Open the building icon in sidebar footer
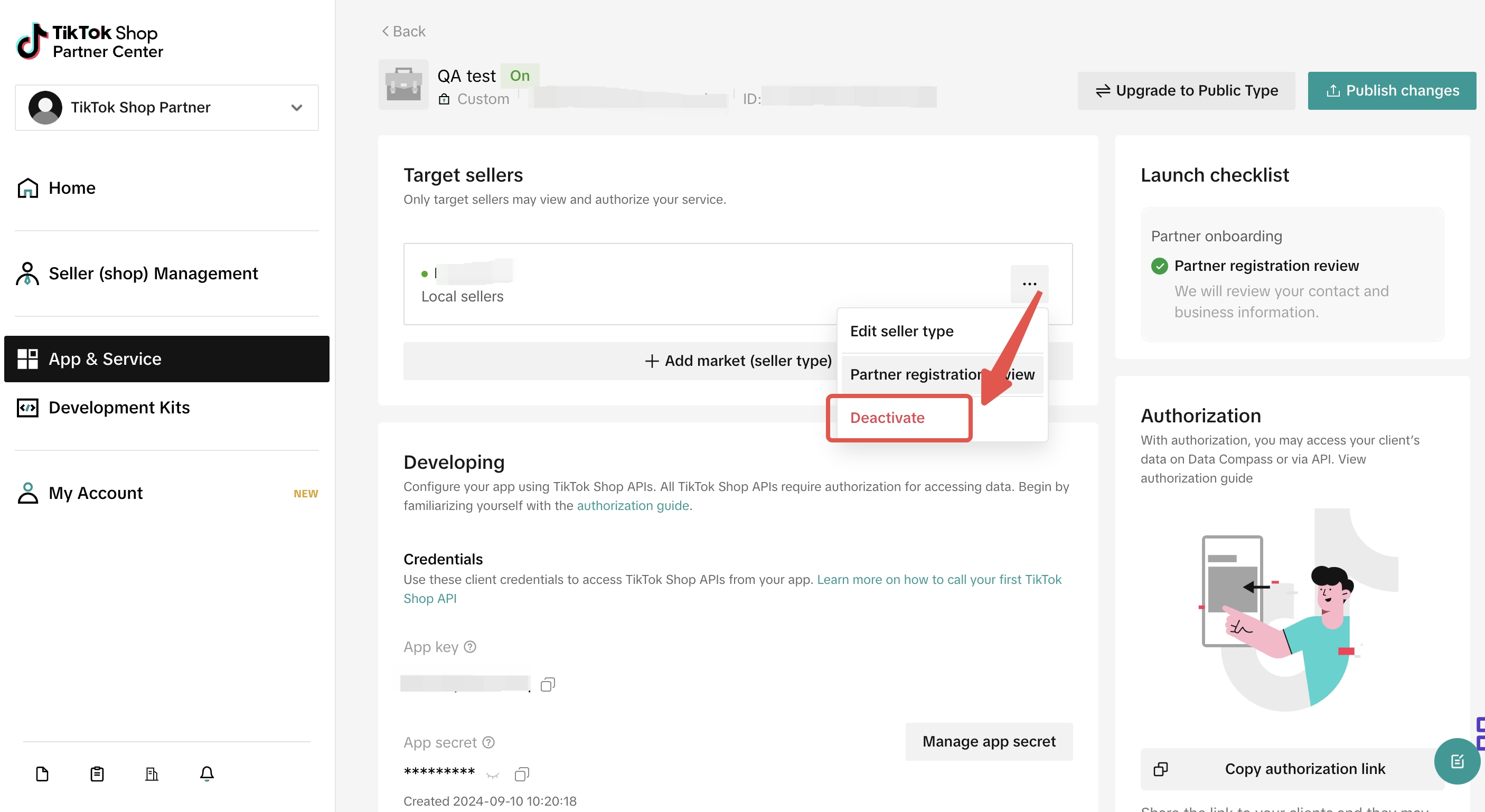The image size is (1485, 812). pos(152,773)
